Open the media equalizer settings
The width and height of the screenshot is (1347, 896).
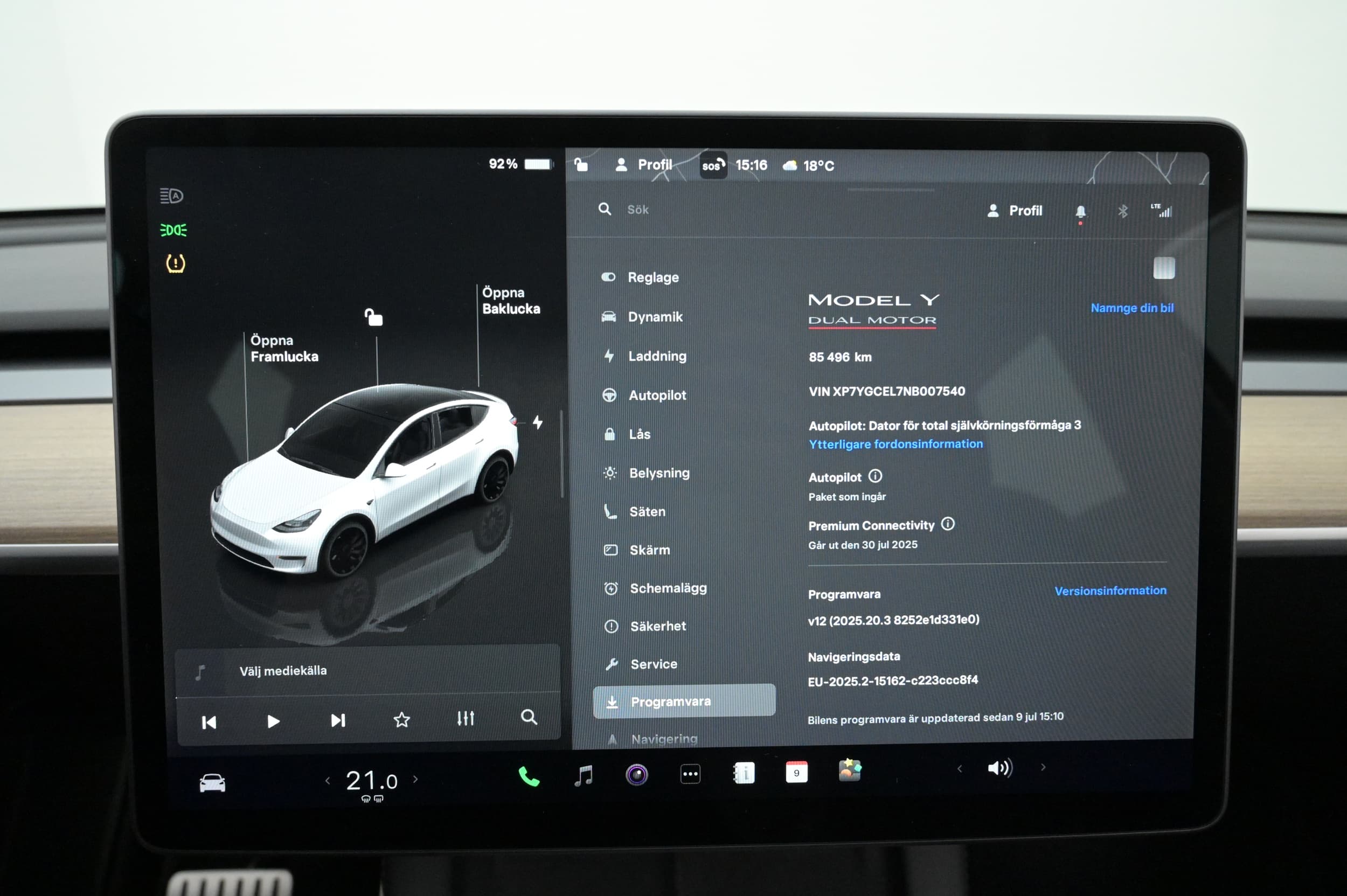(x=466, y=718)
